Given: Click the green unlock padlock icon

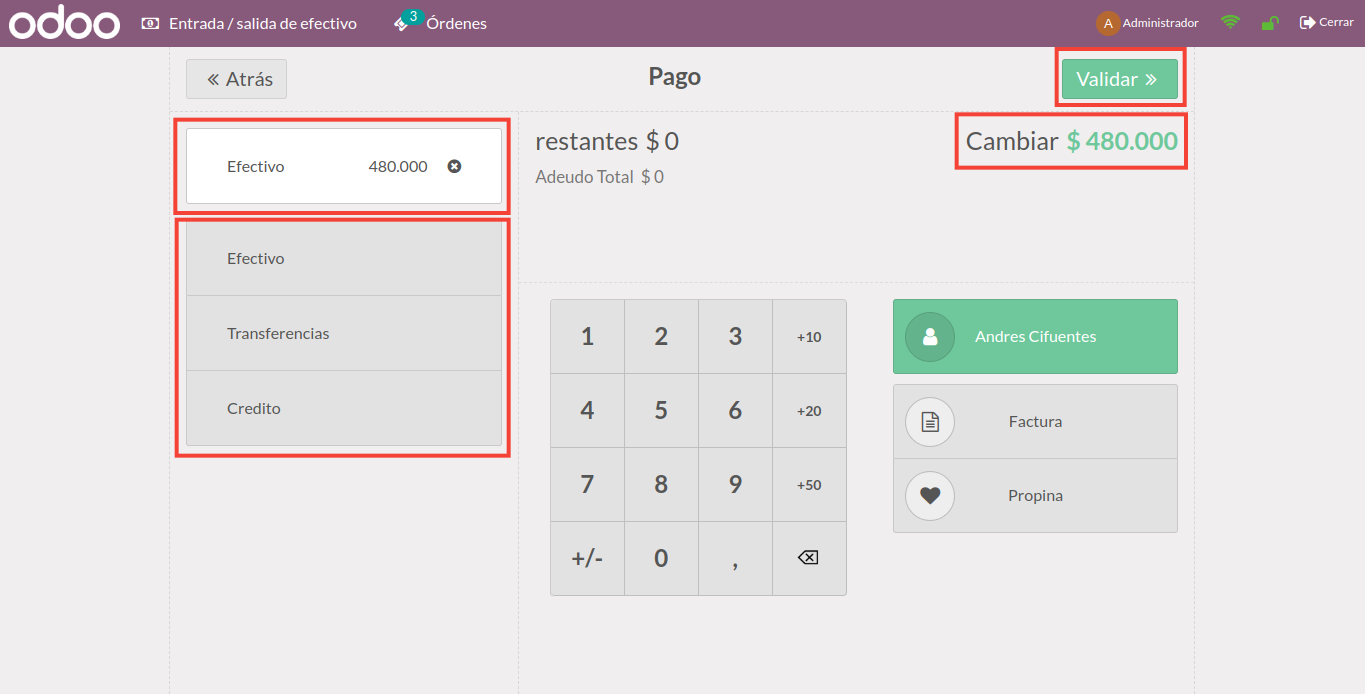Looking at the screenshot, I should [x=1269, y=23].
